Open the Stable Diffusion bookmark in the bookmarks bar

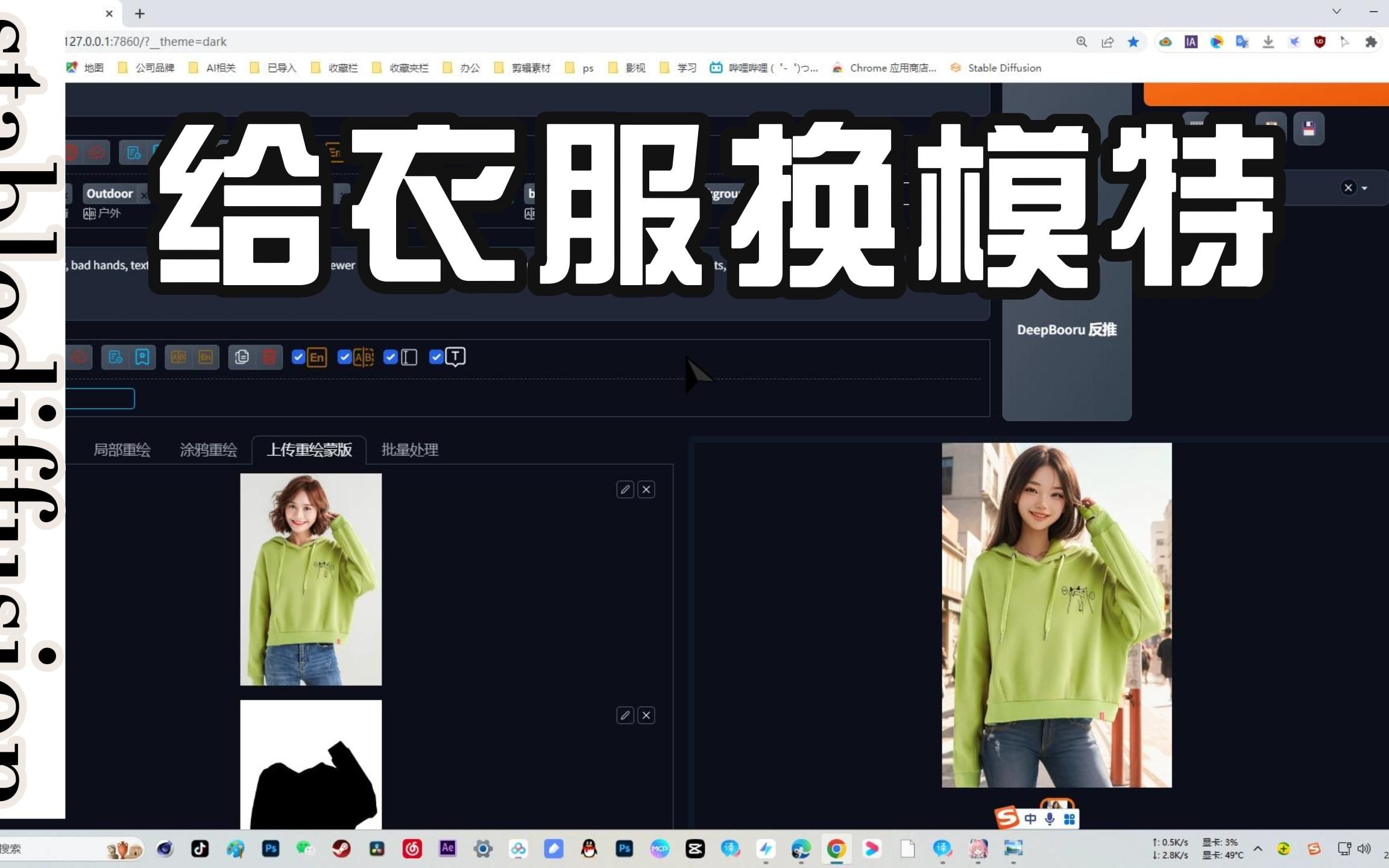coord(1003,68)
